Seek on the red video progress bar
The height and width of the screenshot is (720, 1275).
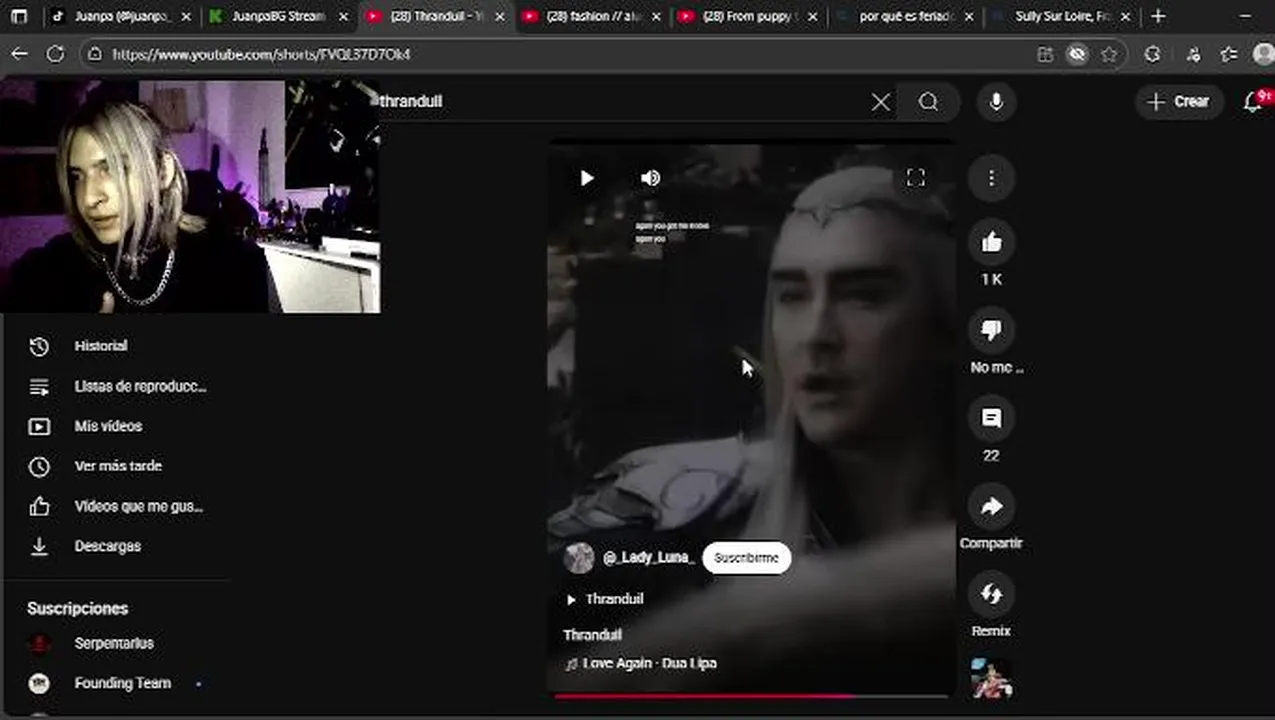(750, 696)
